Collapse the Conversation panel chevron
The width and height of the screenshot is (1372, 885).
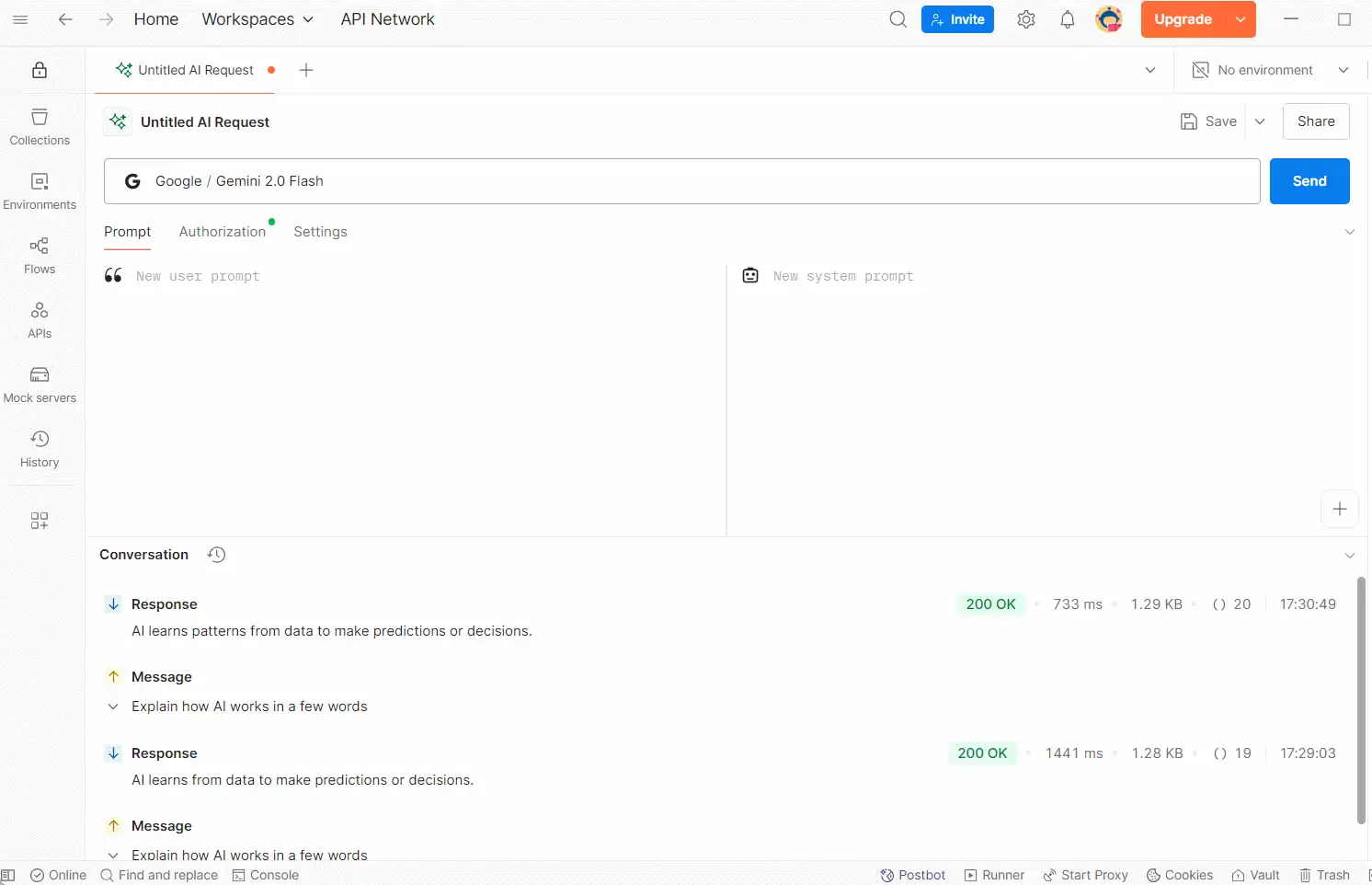(1350, 556)
